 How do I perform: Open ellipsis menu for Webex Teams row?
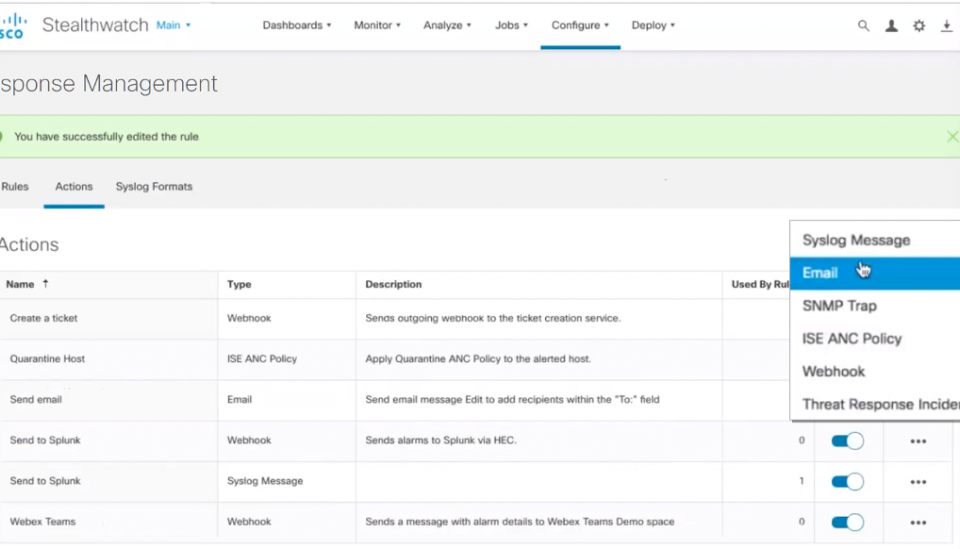click(x=918, y=522)
